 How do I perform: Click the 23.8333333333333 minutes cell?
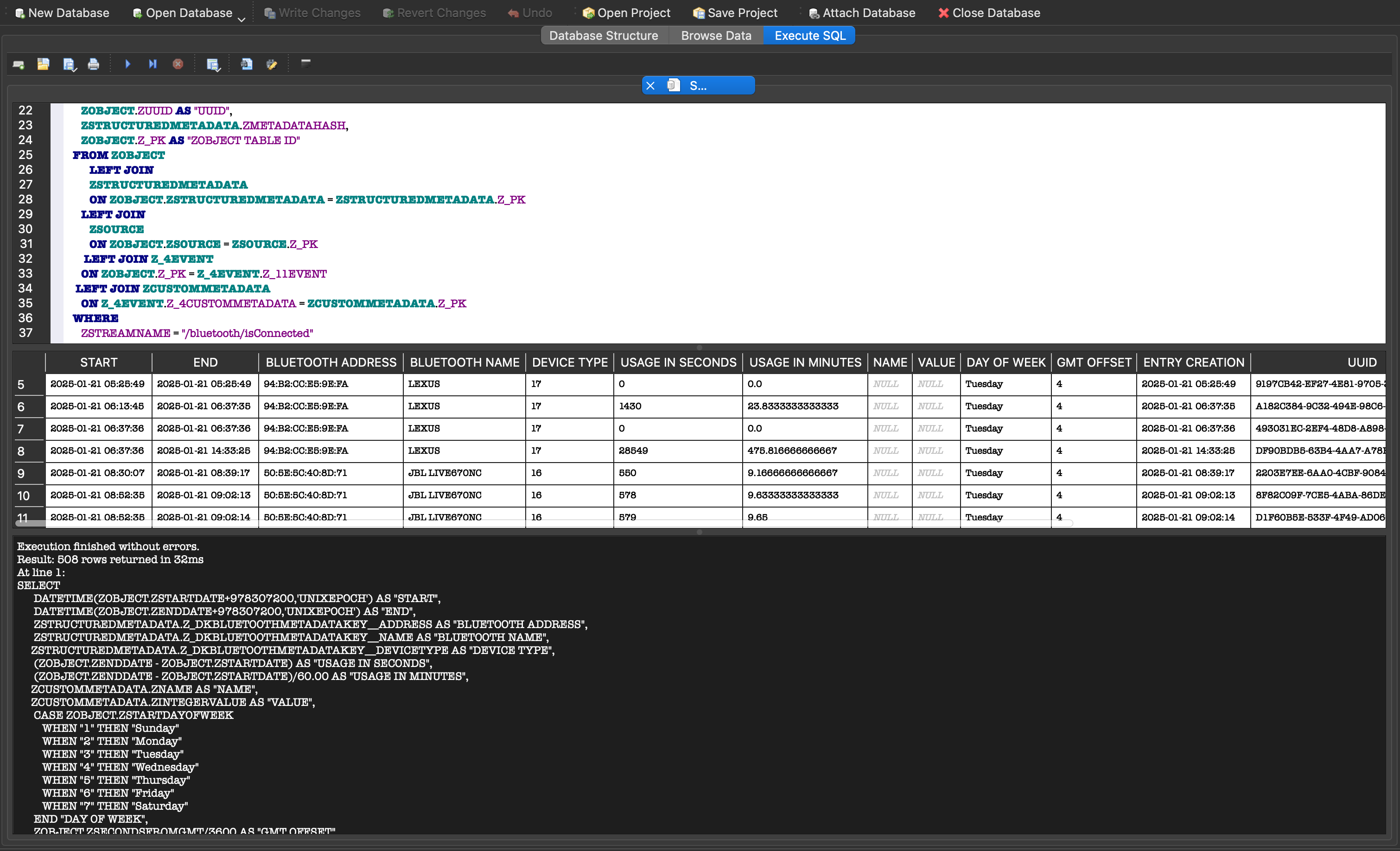[805, 407]
